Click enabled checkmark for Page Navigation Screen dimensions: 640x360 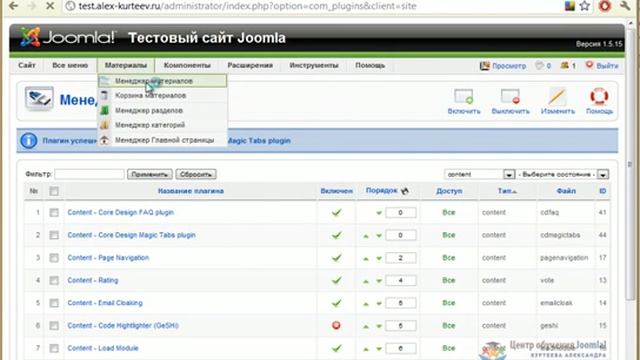tap(336, 258)
